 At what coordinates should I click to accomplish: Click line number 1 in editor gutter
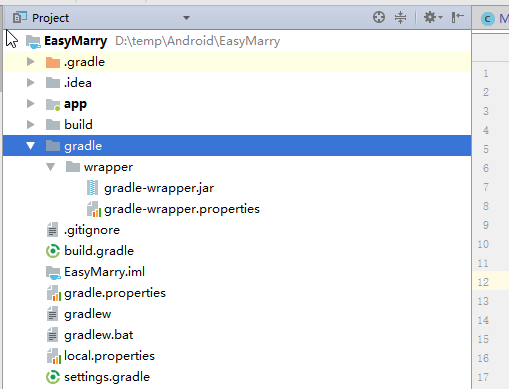coord(486,73)
